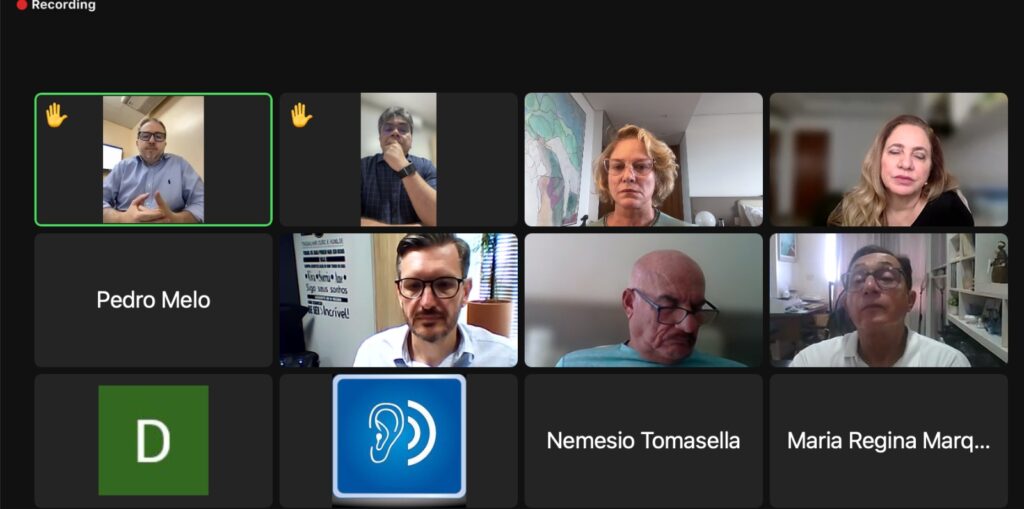Select the blue ear-with-sound-waves profile icon

click(399, 436)
